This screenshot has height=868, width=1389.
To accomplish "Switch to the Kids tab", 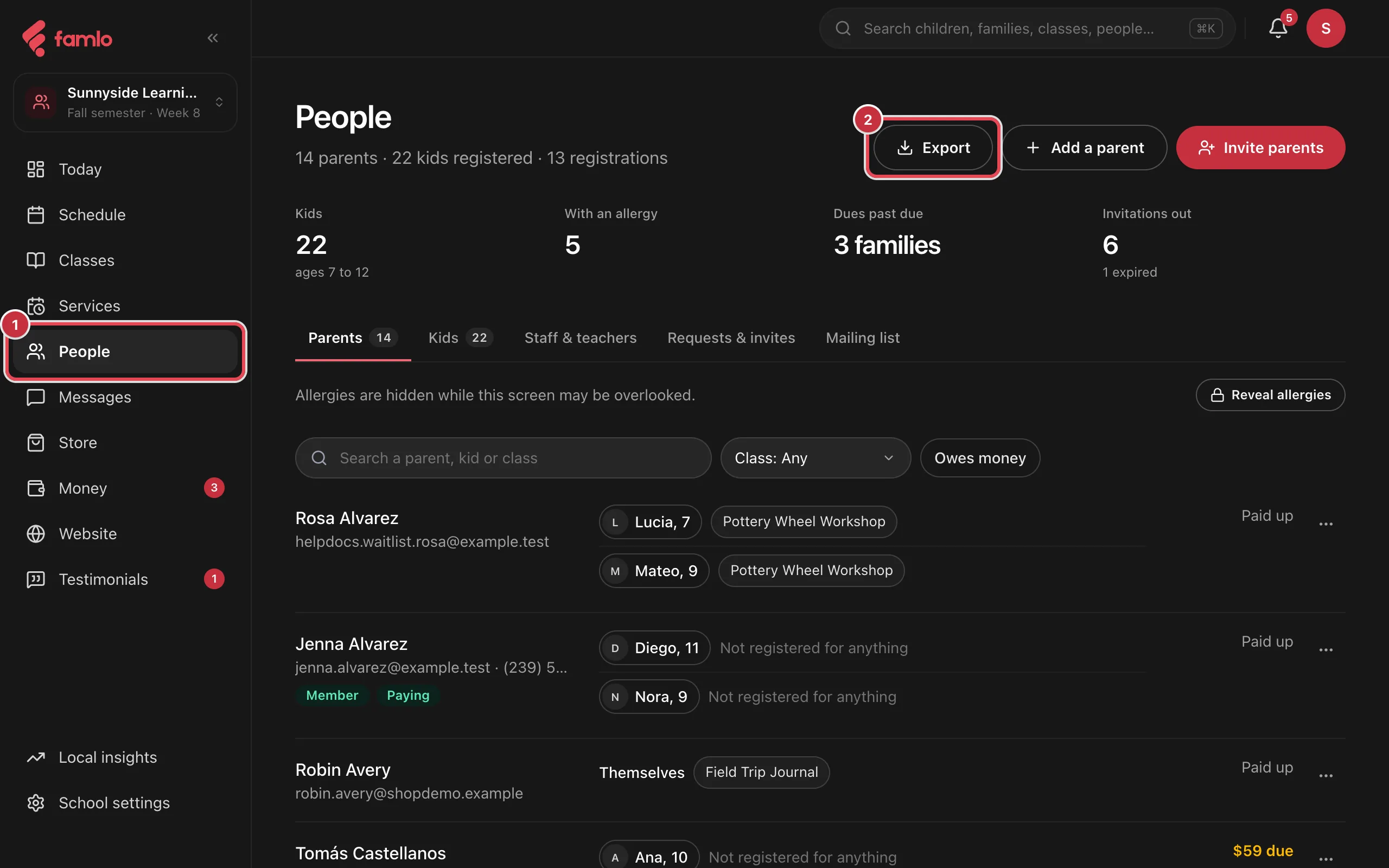I will click(x=460, y=337).
